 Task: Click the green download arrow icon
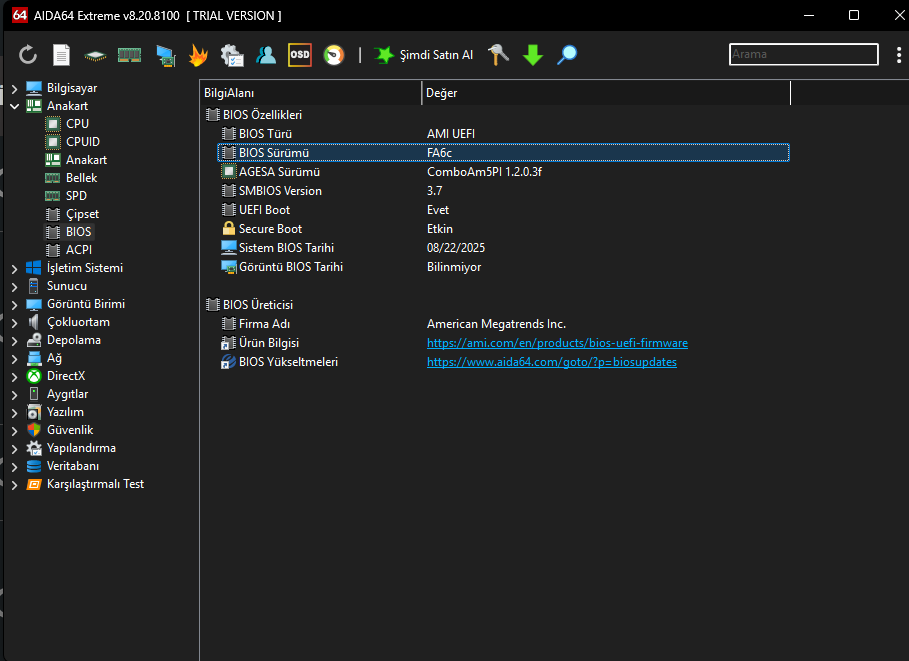[x=533, y=55]
